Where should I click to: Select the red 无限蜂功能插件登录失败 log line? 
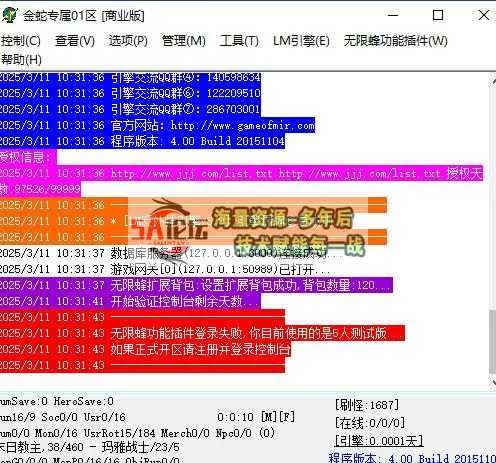click(x=202, y=333)
